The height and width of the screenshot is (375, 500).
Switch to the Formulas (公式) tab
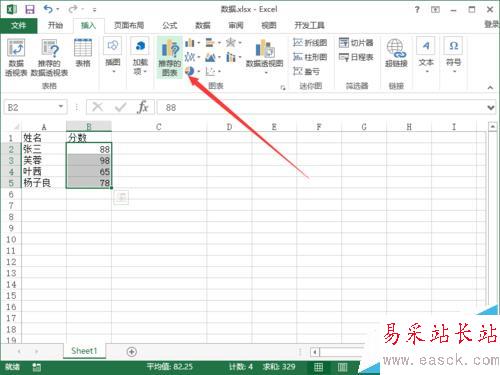[x=170, y=25]
